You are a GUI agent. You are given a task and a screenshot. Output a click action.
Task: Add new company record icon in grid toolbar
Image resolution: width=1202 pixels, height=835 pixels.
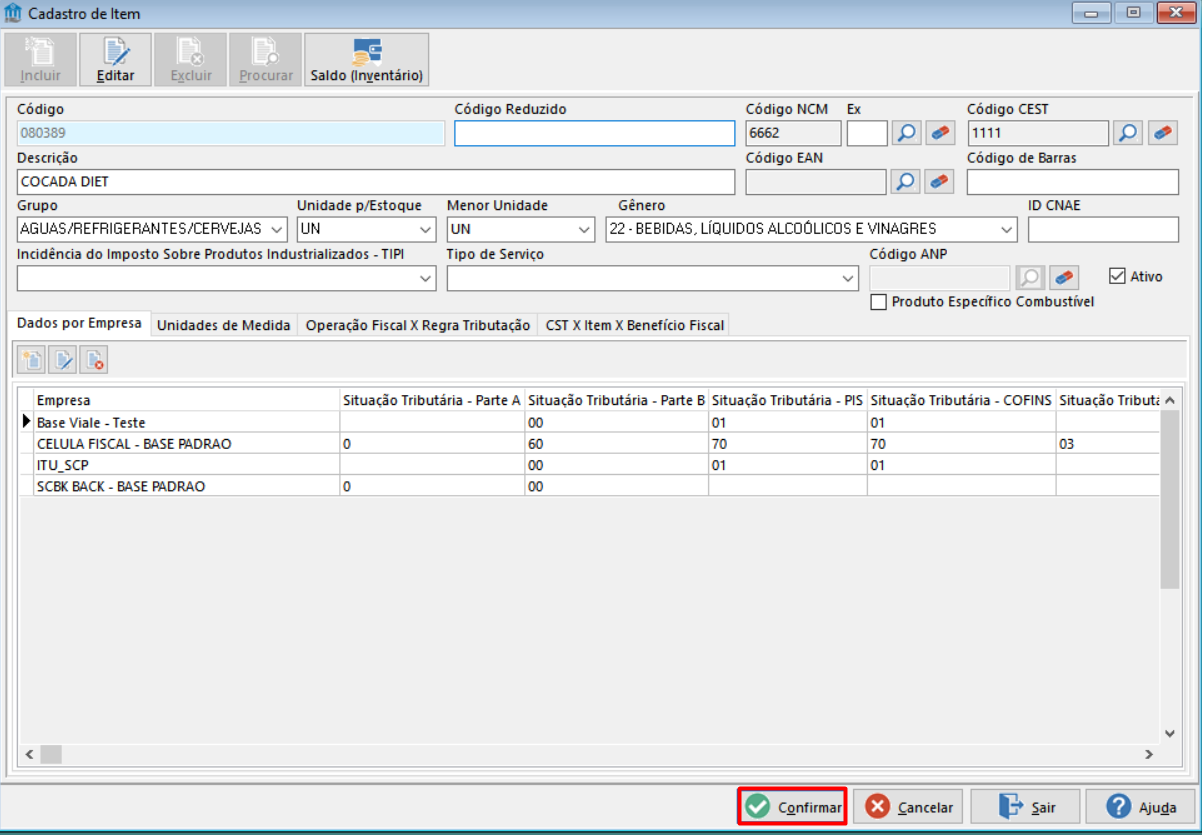point(32,360)
